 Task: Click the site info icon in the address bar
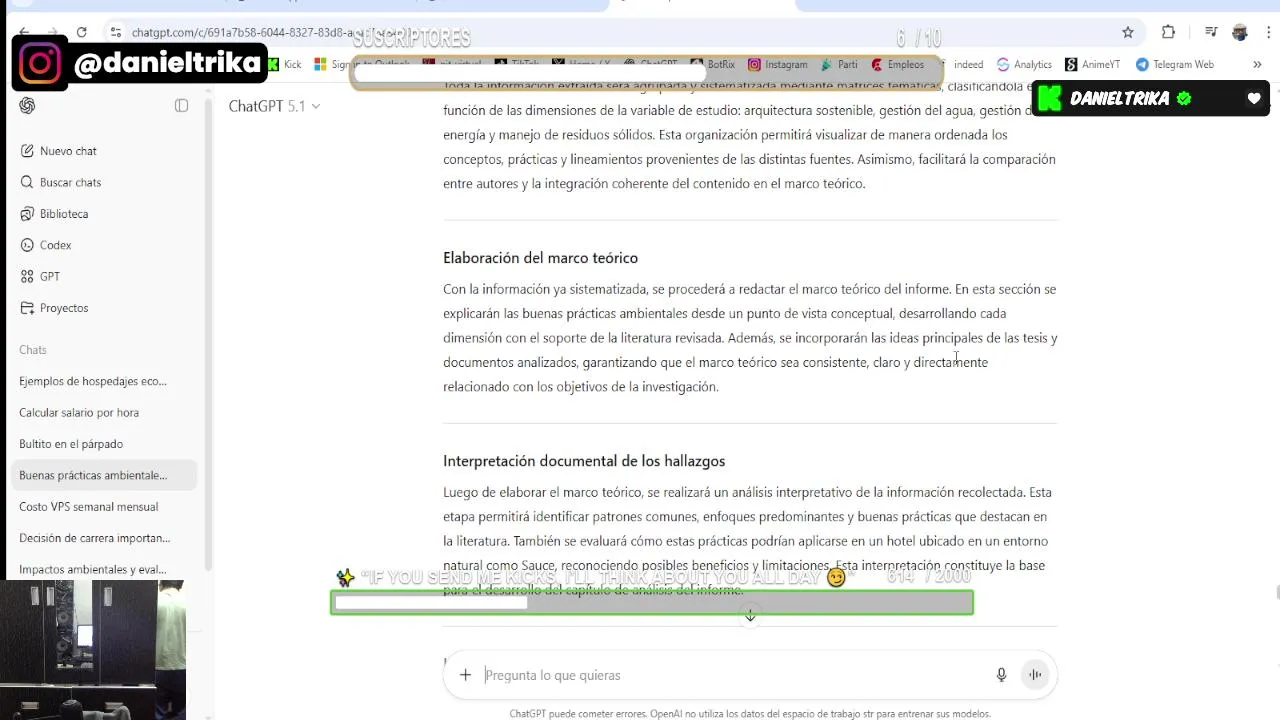click(116, 32)
